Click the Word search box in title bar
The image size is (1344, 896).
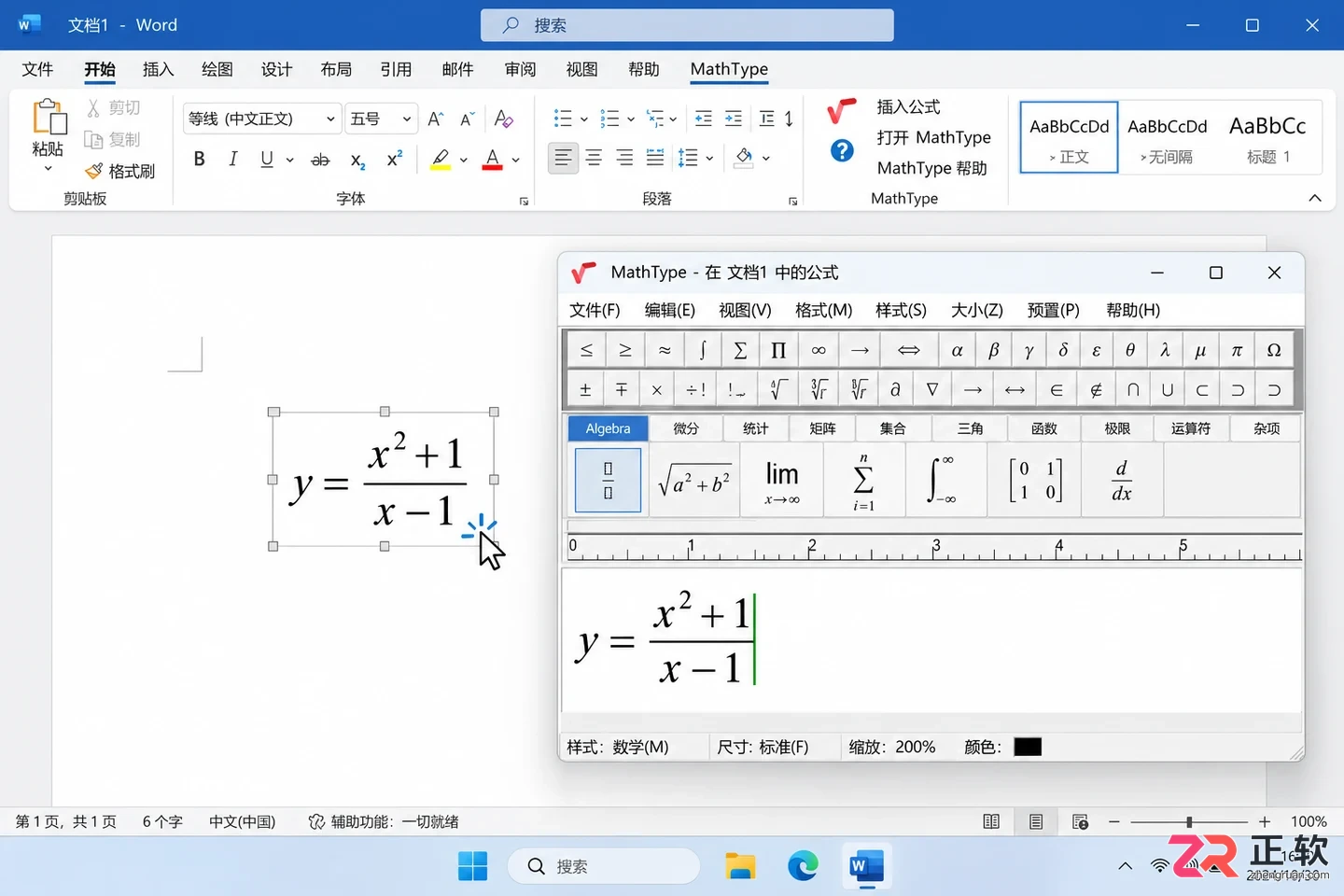pos(687,25)
